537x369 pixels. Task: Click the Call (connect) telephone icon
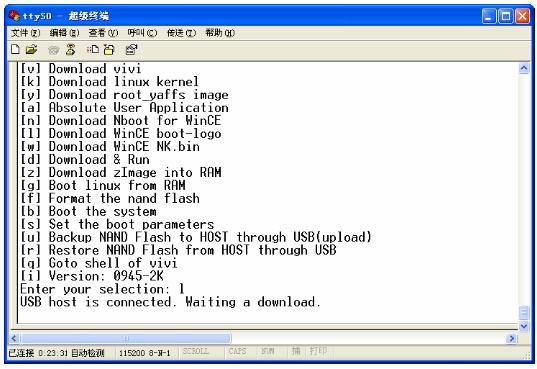53,50
